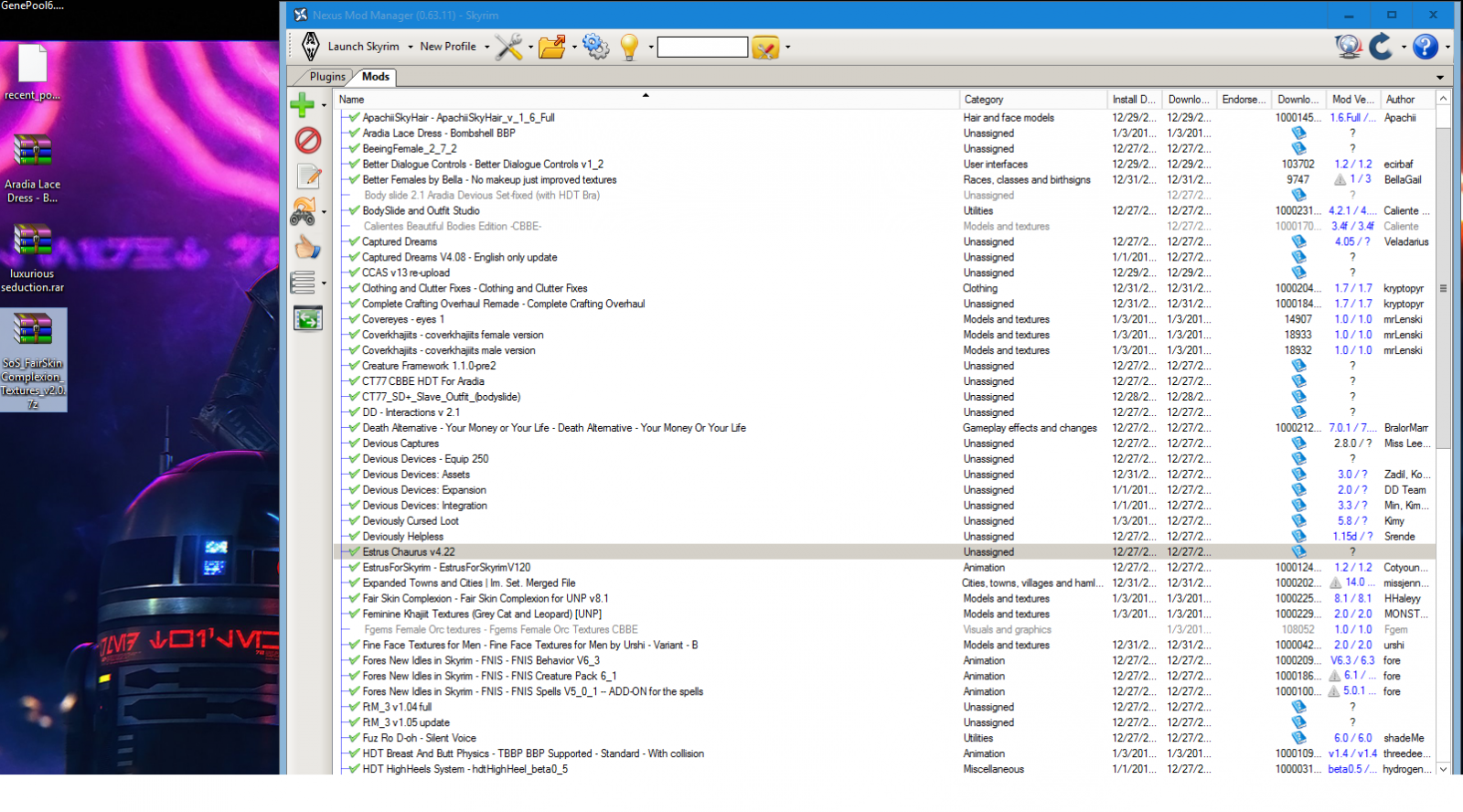Click the lightbulb tips icon
1463x812 pixels.
[x=629, y=47]
